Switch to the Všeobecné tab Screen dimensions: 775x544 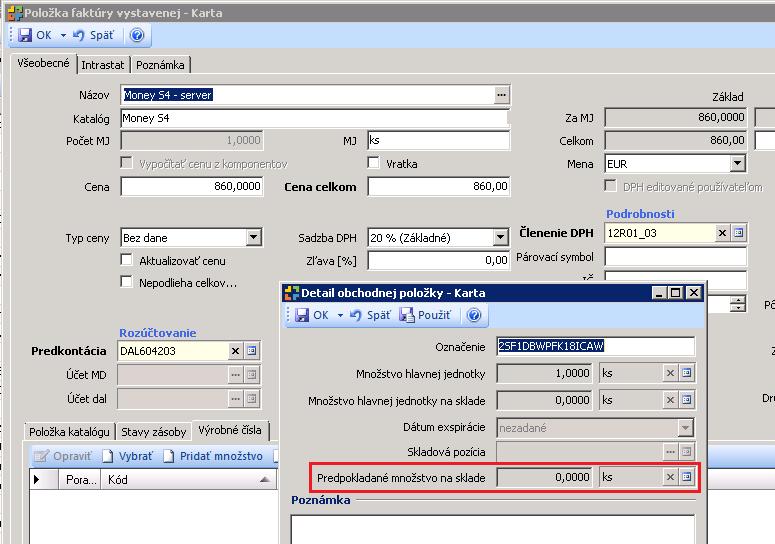click(43, 63)
